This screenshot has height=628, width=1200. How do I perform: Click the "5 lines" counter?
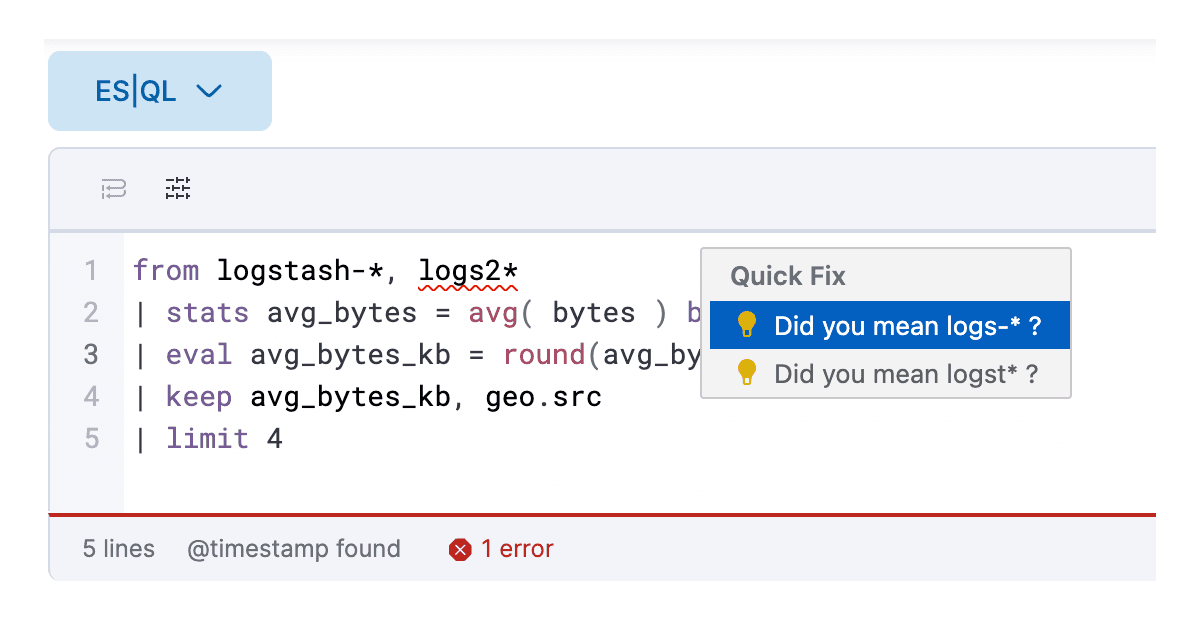118,549
